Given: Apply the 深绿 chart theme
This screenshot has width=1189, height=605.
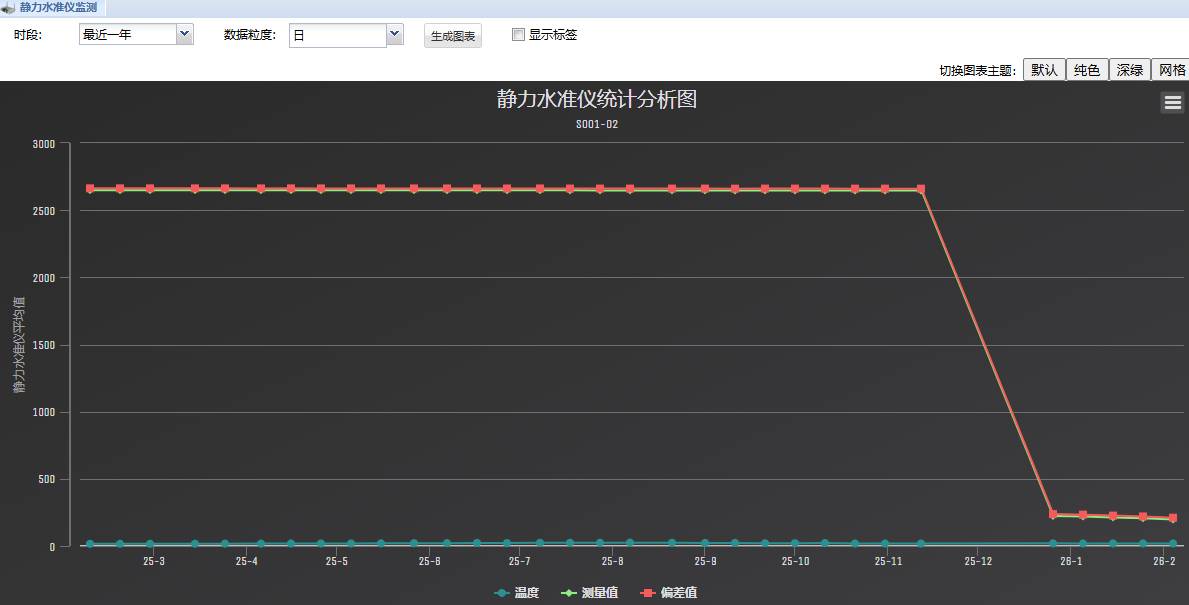Looking at the screenshot, I should (1129, 70).
